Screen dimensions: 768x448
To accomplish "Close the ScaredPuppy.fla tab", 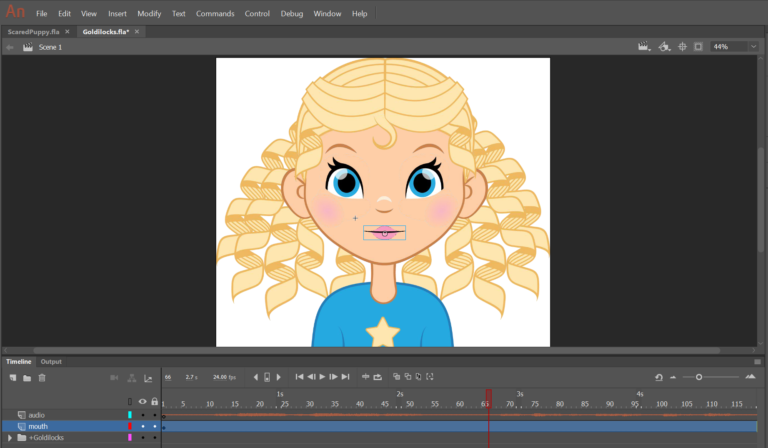I will click(68, 32).
